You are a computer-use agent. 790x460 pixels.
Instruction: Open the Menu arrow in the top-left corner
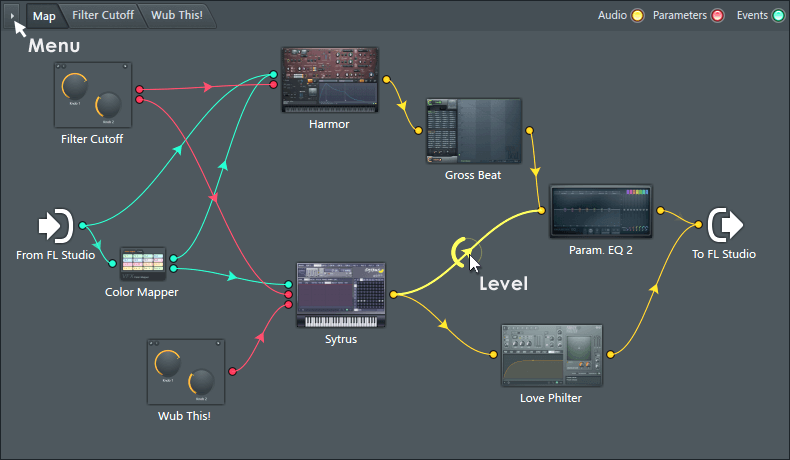pos(12,16)
